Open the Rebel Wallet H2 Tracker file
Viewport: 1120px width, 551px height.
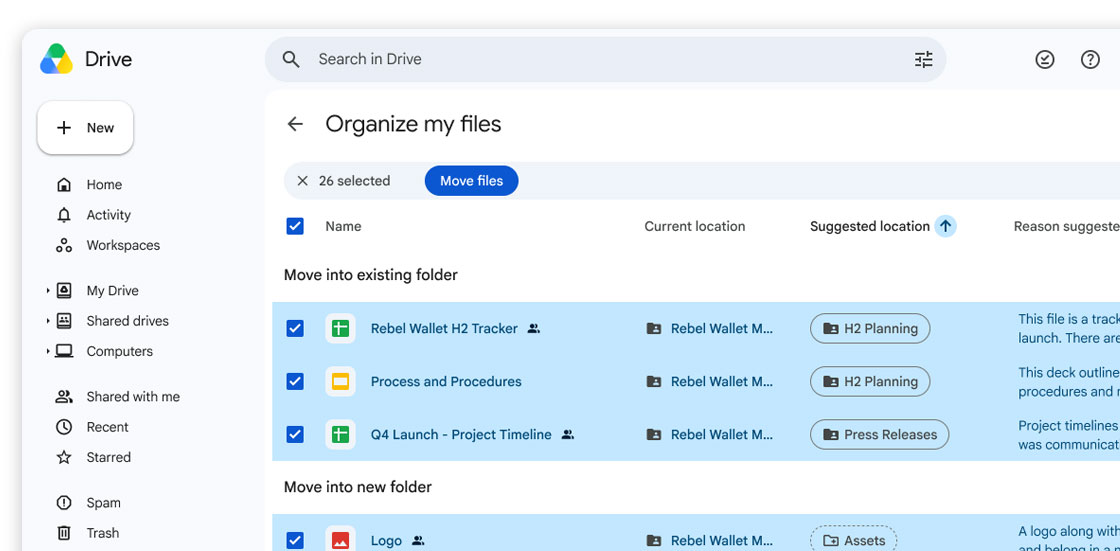coord(444,329)
